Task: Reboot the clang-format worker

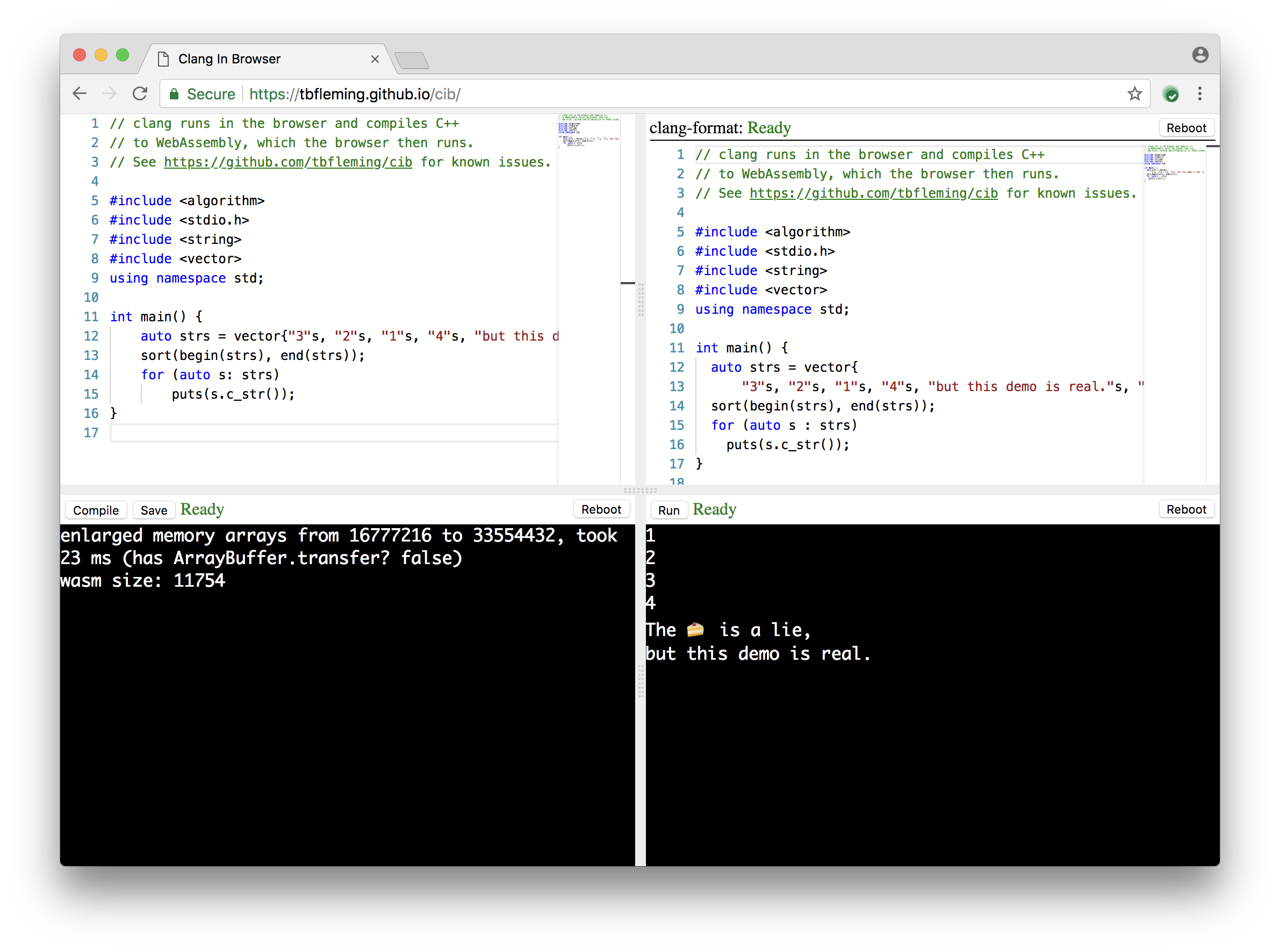Action: click(x=1186, y=128)
